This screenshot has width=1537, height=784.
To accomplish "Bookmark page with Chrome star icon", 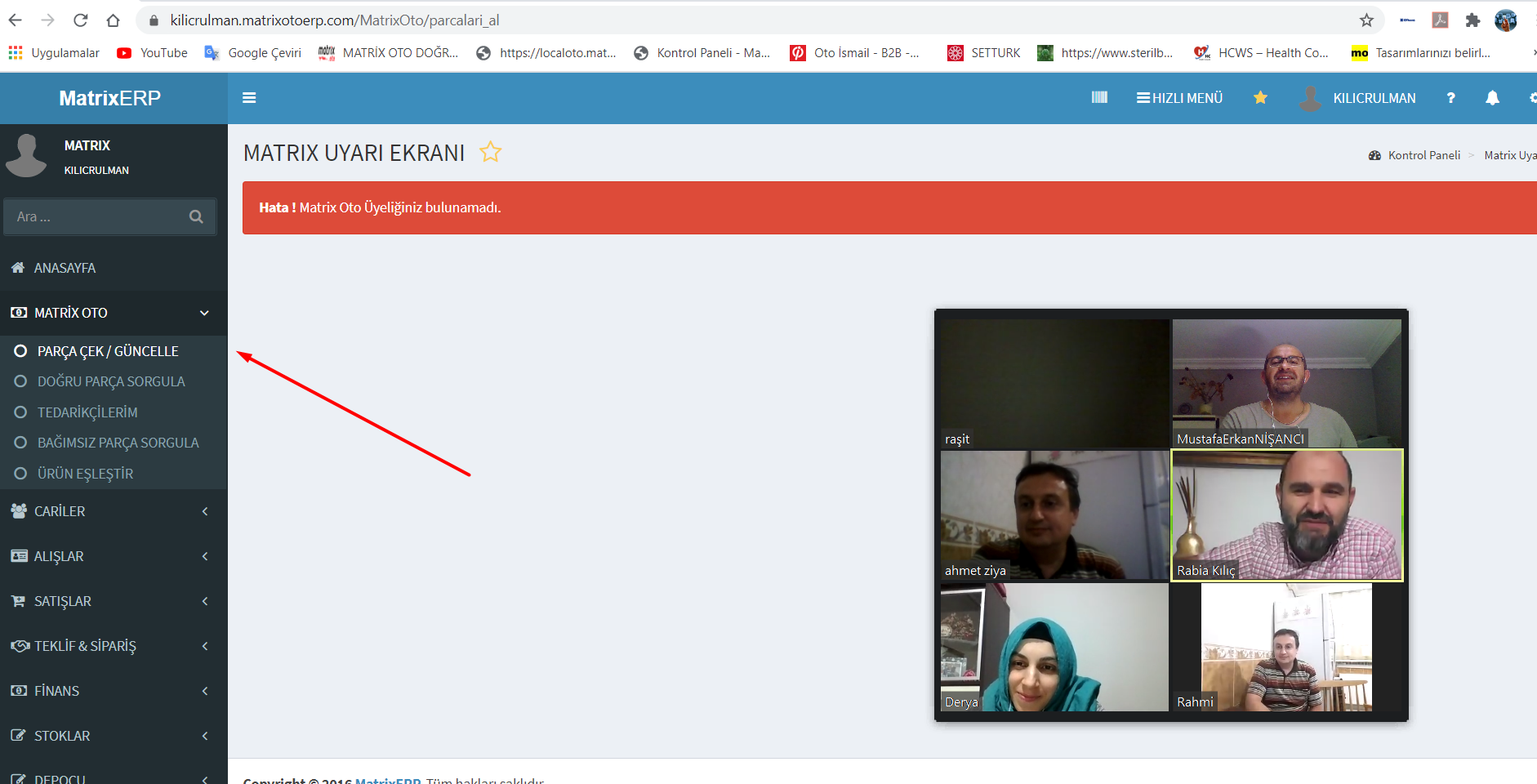I will point(1366,20).
